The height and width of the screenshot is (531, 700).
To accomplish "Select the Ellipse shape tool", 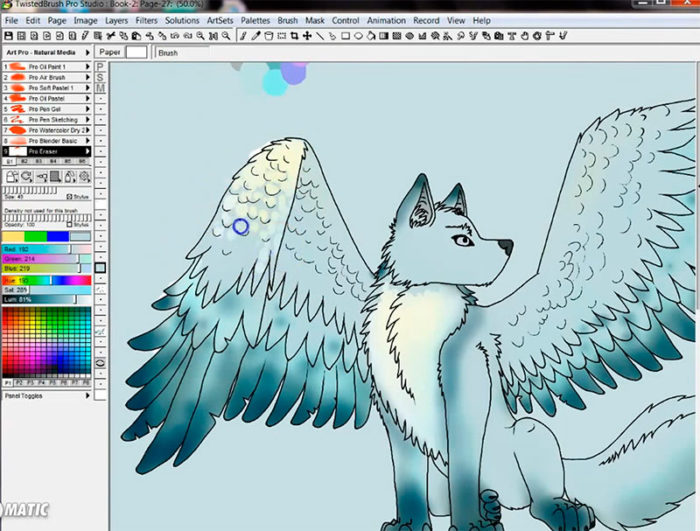I will [358, 36].
